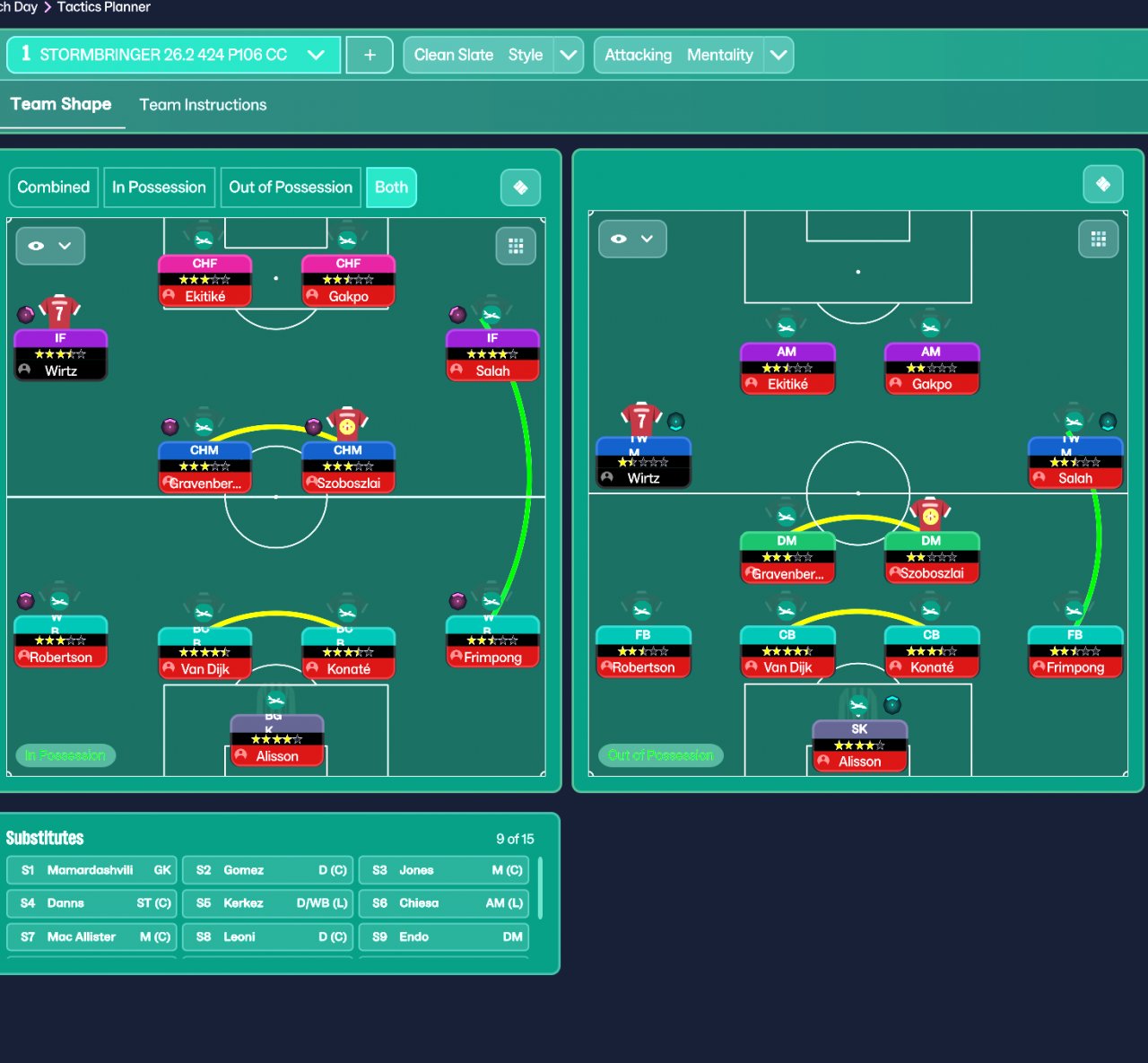Switch to the Team Instructions tab
The width and height of the screenshot is (1148, 1063).
pos(203,105)
